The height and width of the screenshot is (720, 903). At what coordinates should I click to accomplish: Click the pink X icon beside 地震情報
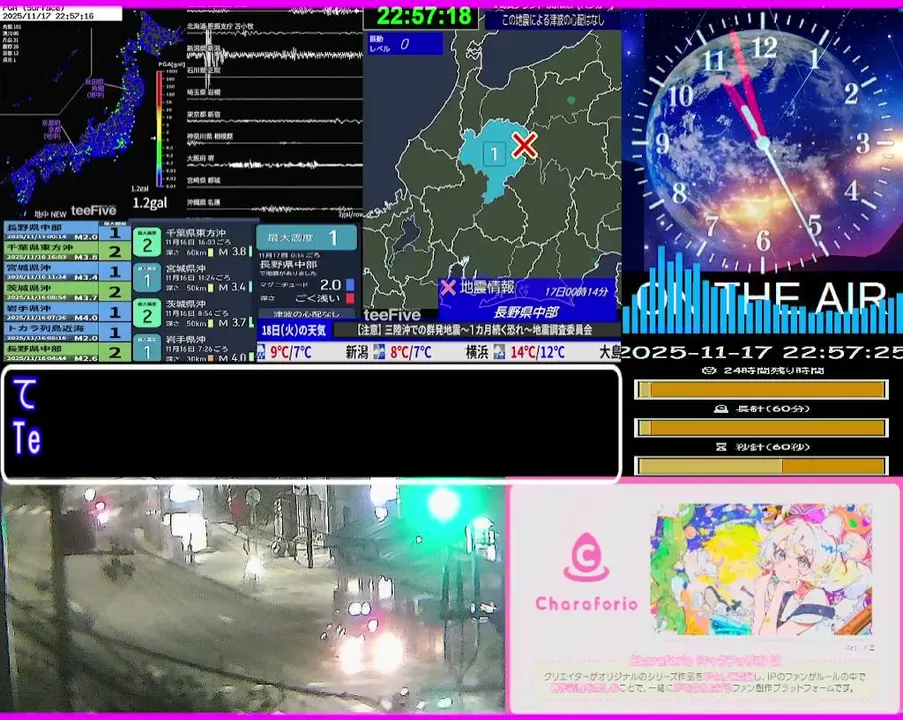click(448, 287)
